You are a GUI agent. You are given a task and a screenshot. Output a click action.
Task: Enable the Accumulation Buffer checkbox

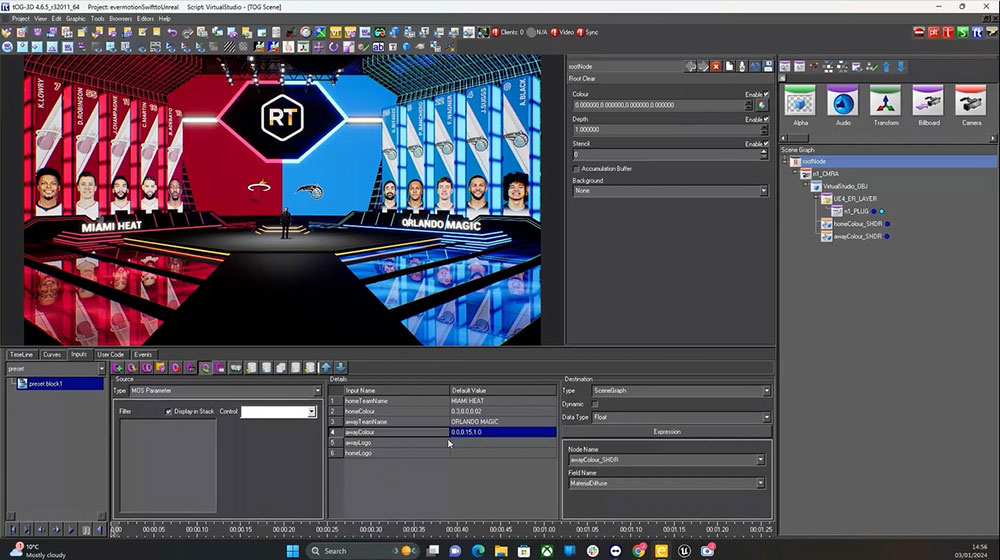pyautogui.click(x=576, y=169)
